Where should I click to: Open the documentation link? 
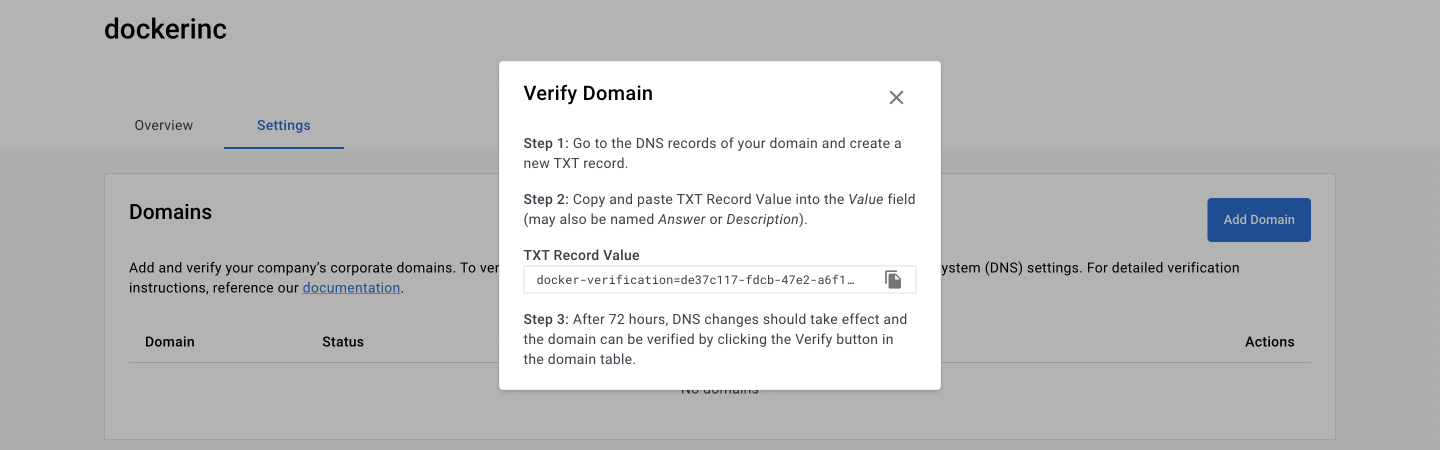[352, 287]
